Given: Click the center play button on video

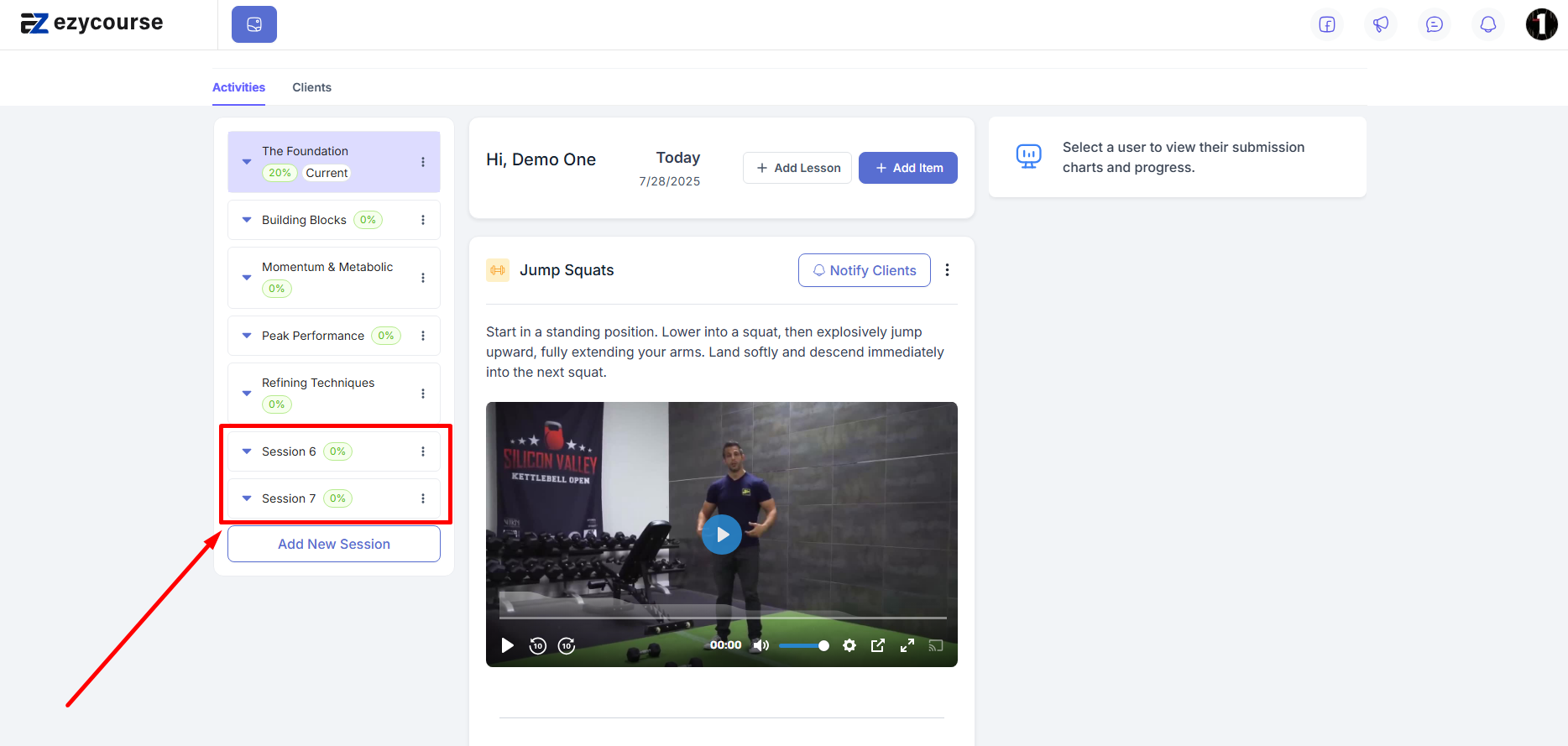Looking at the screenshot, I should coord(722,535).
